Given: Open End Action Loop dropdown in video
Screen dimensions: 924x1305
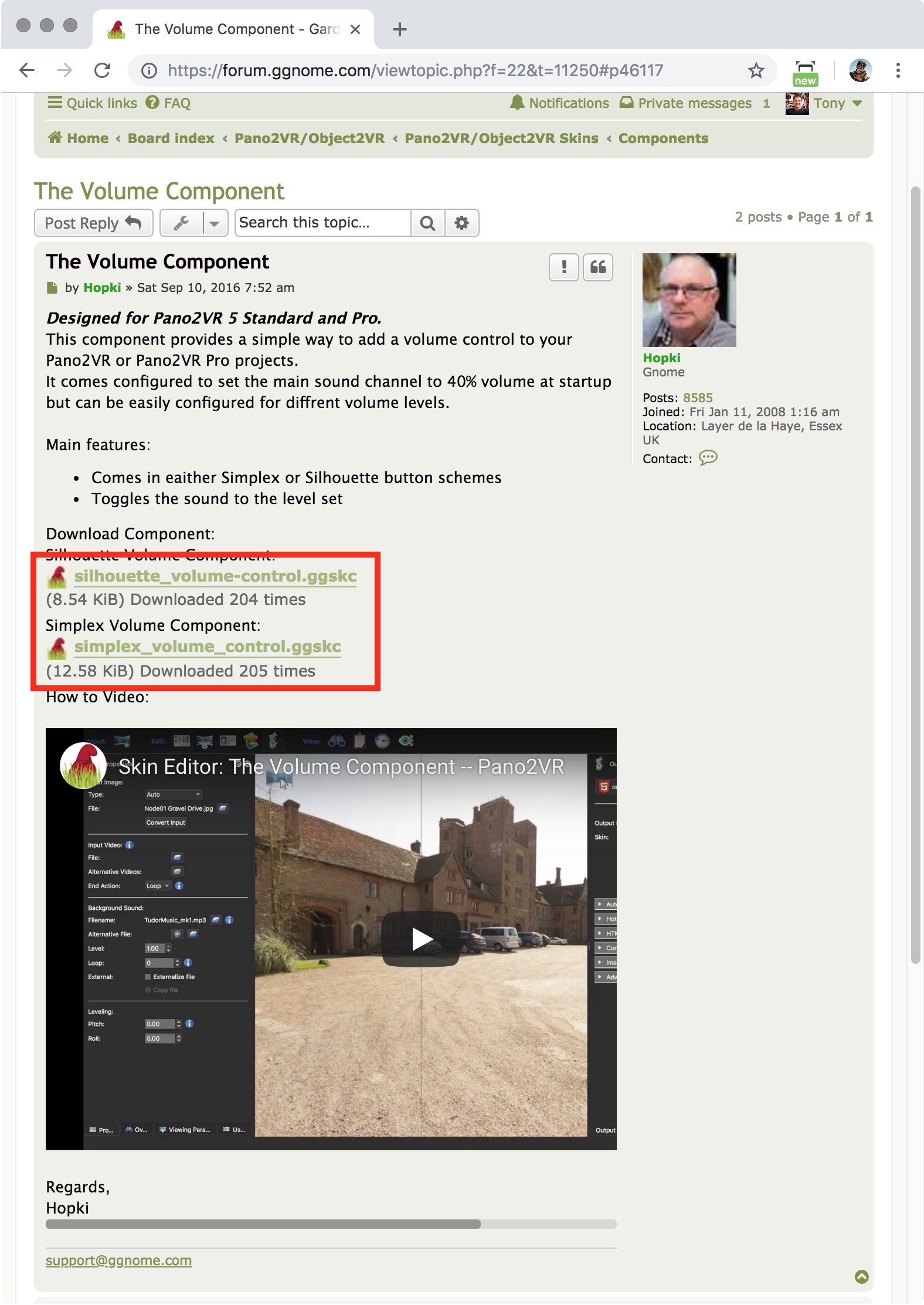Looking at the screenshot, I should coord(158,886).
